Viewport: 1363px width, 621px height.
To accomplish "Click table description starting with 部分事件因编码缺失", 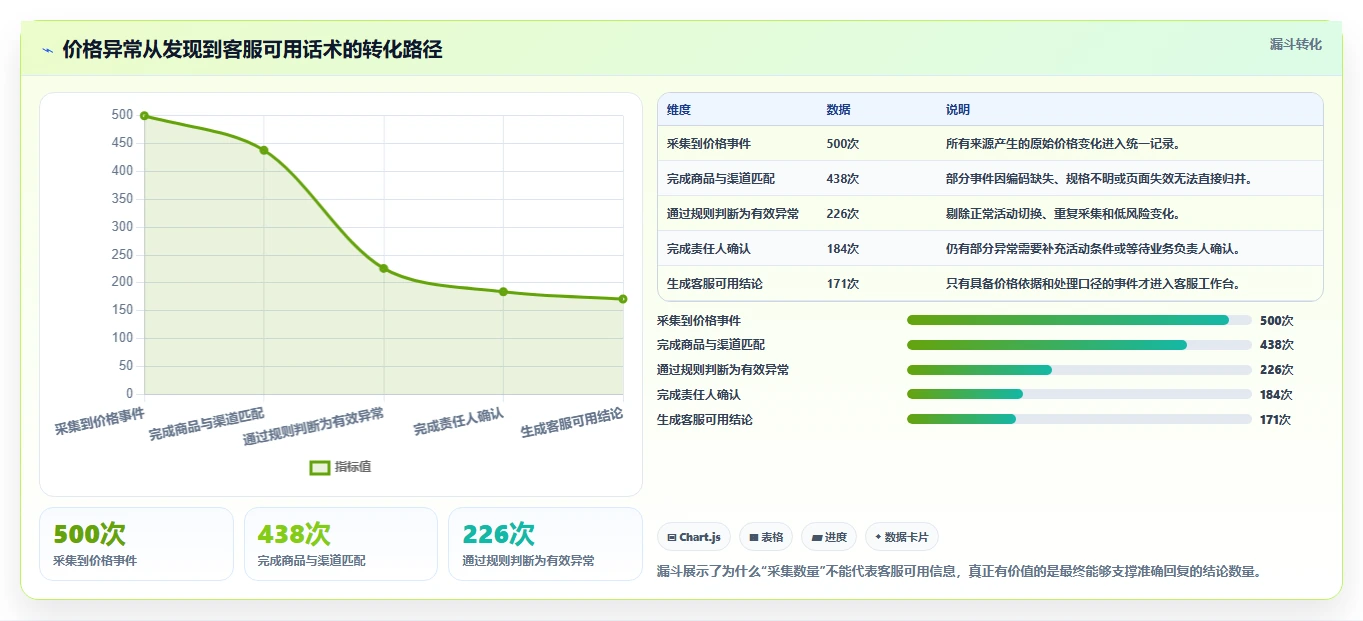I will (1099, 179).
